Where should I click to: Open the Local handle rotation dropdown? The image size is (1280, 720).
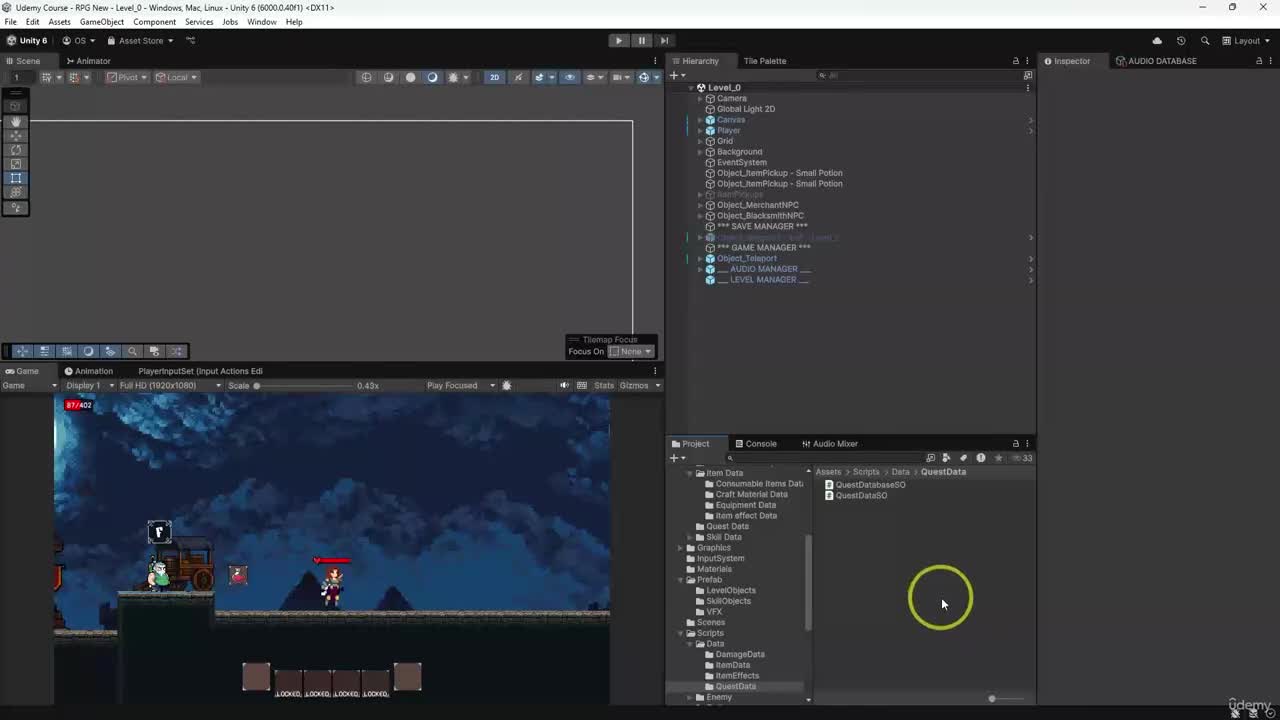[176, 77]
